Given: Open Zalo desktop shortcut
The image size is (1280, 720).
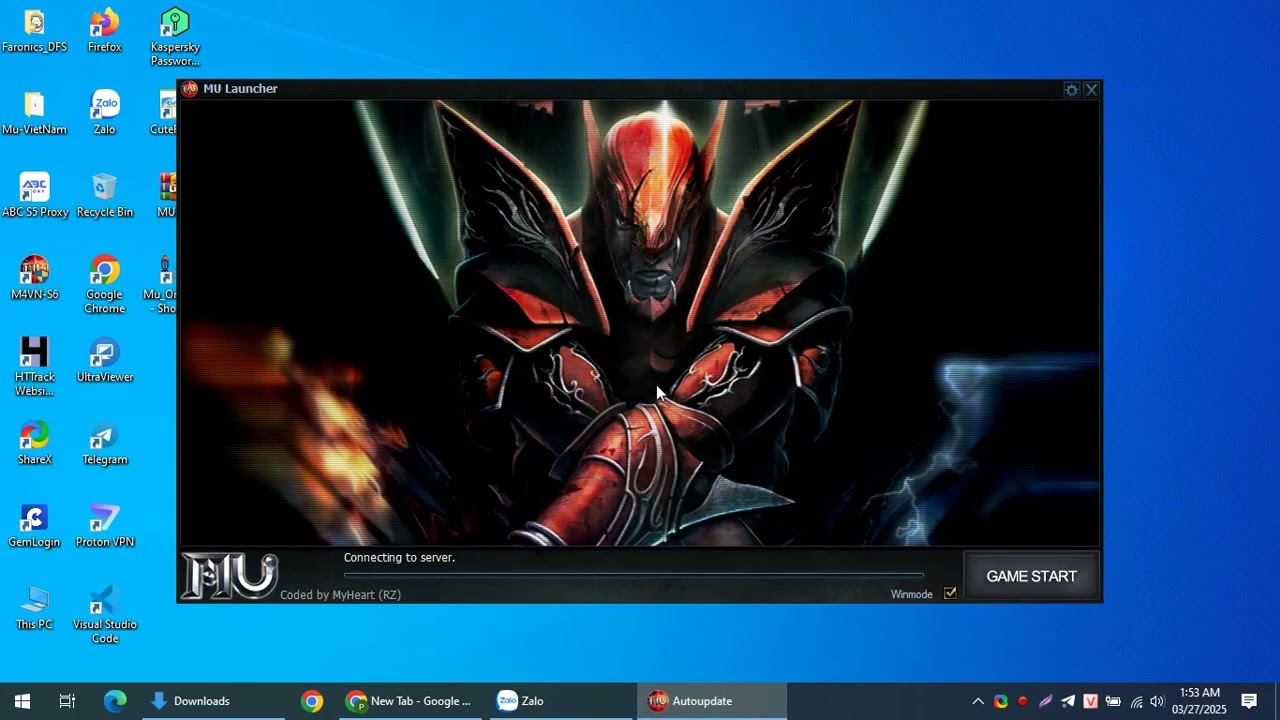Looking at the screenshot, I should coord(104,113).
